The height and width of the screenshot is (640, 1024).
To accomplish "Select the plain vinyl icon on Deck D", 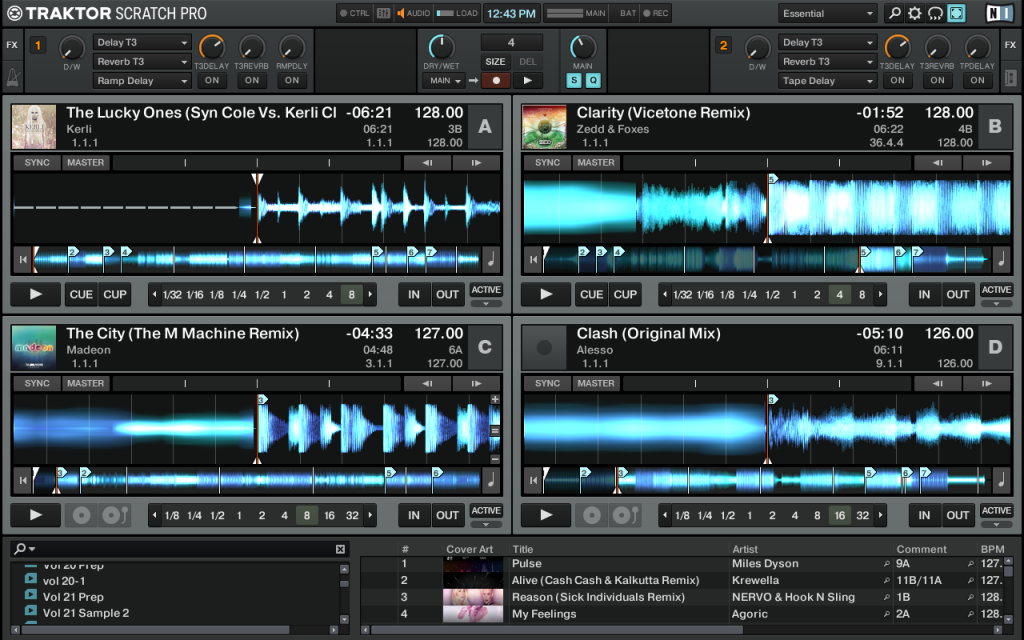I will (x=592, y=515).
